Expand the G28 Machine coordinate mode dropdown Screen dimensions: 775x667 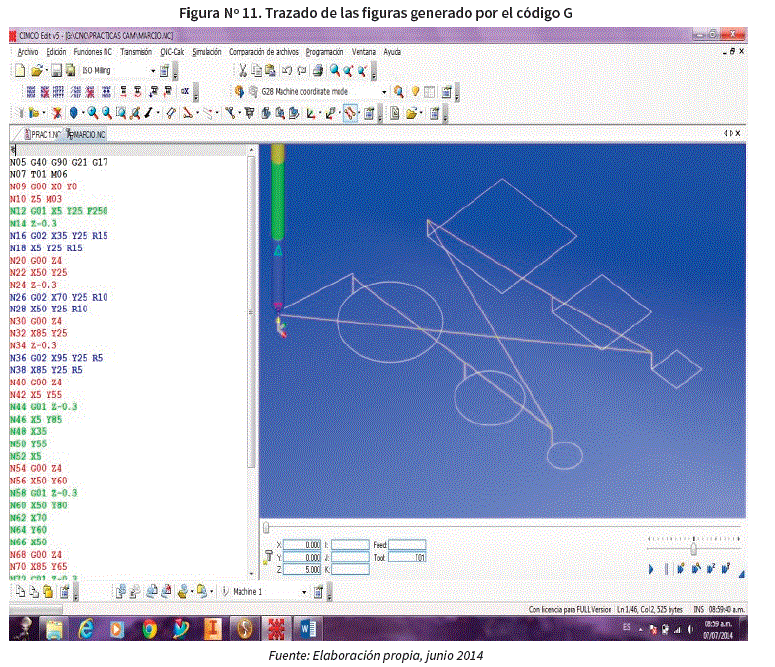coord(384,92)
